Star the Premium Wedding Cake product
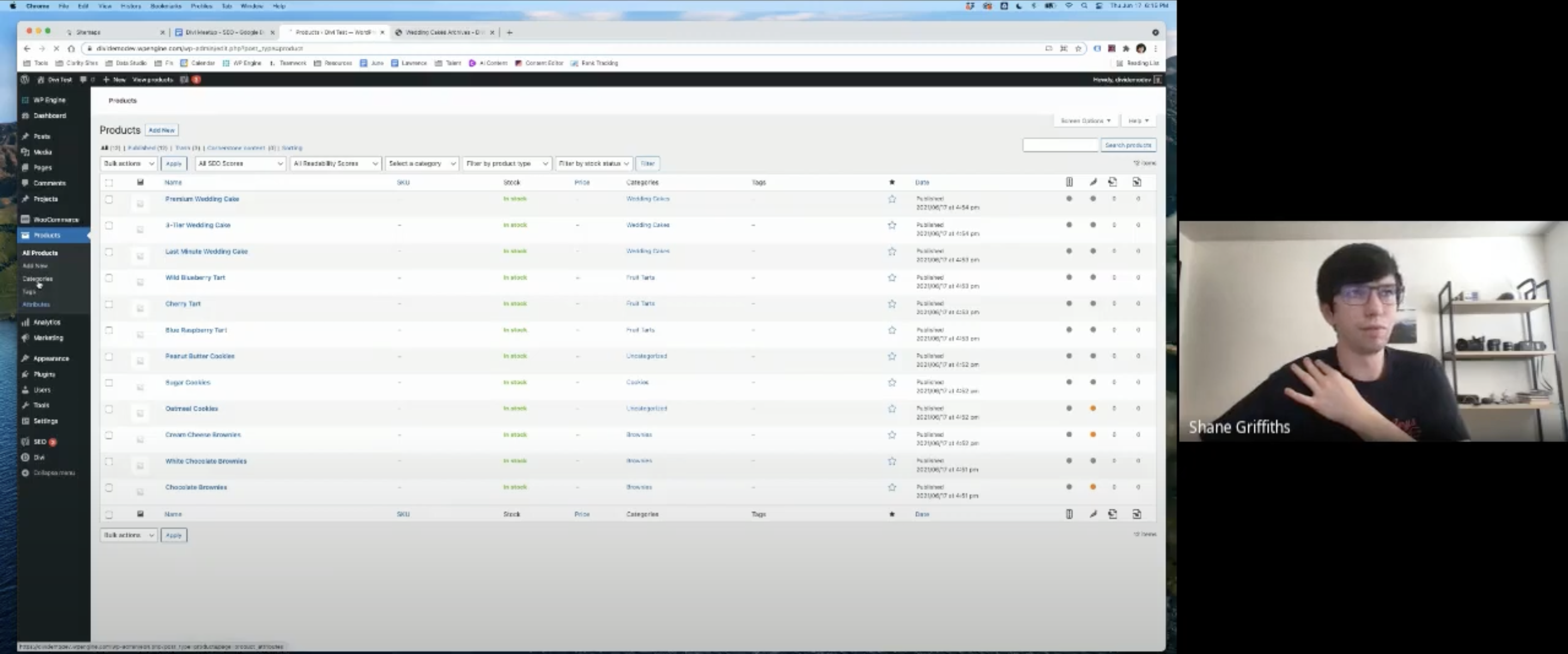This screenshot has height=654, width=1568. (892, 199)
